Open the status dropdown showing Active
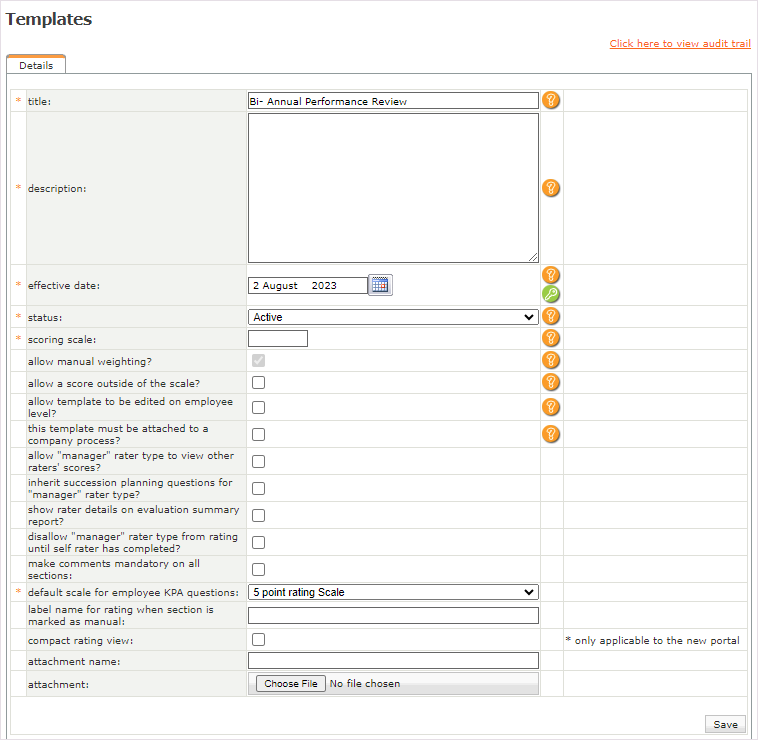 click(393, 317)
